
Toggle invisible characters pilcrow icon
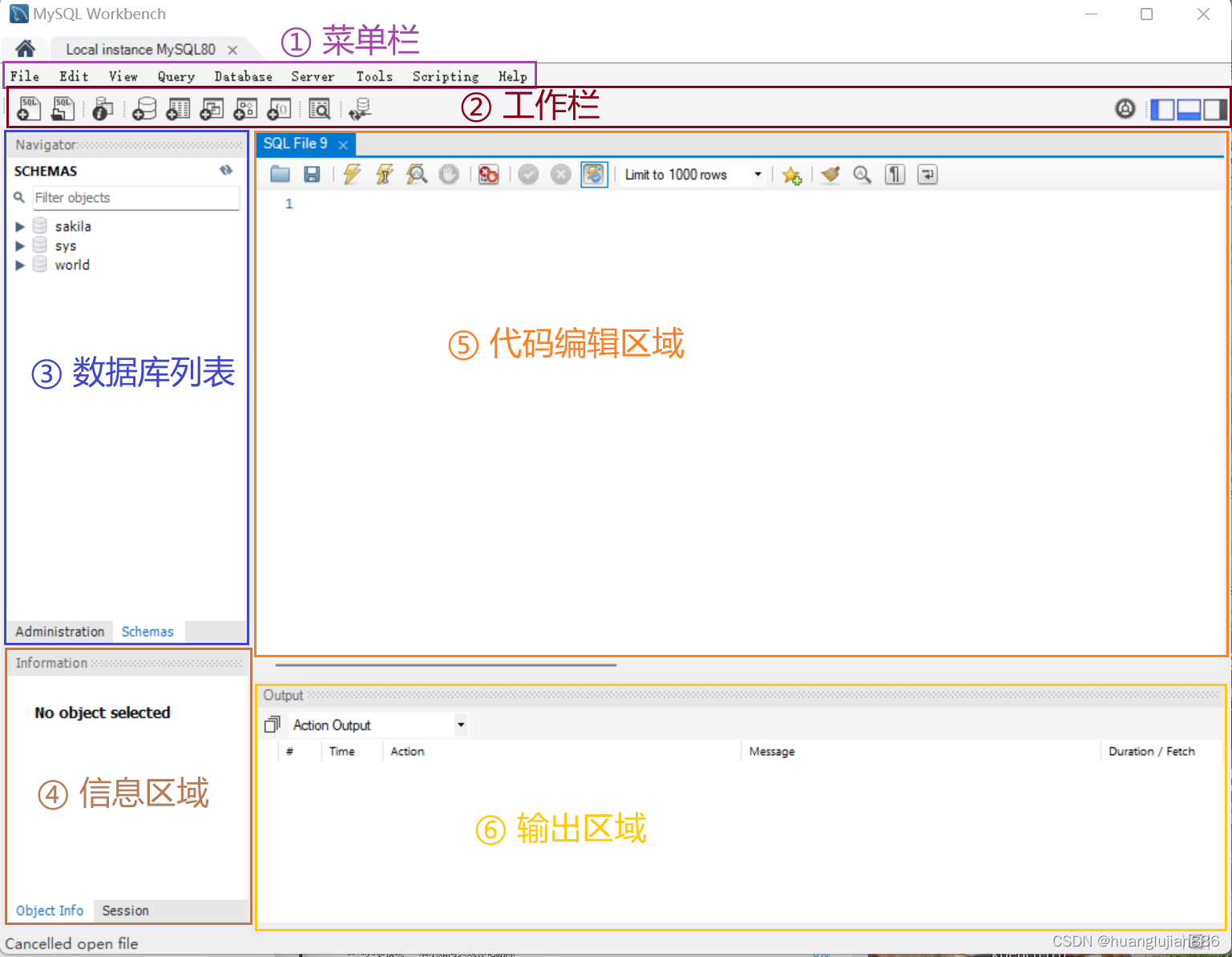coord(895,174)
